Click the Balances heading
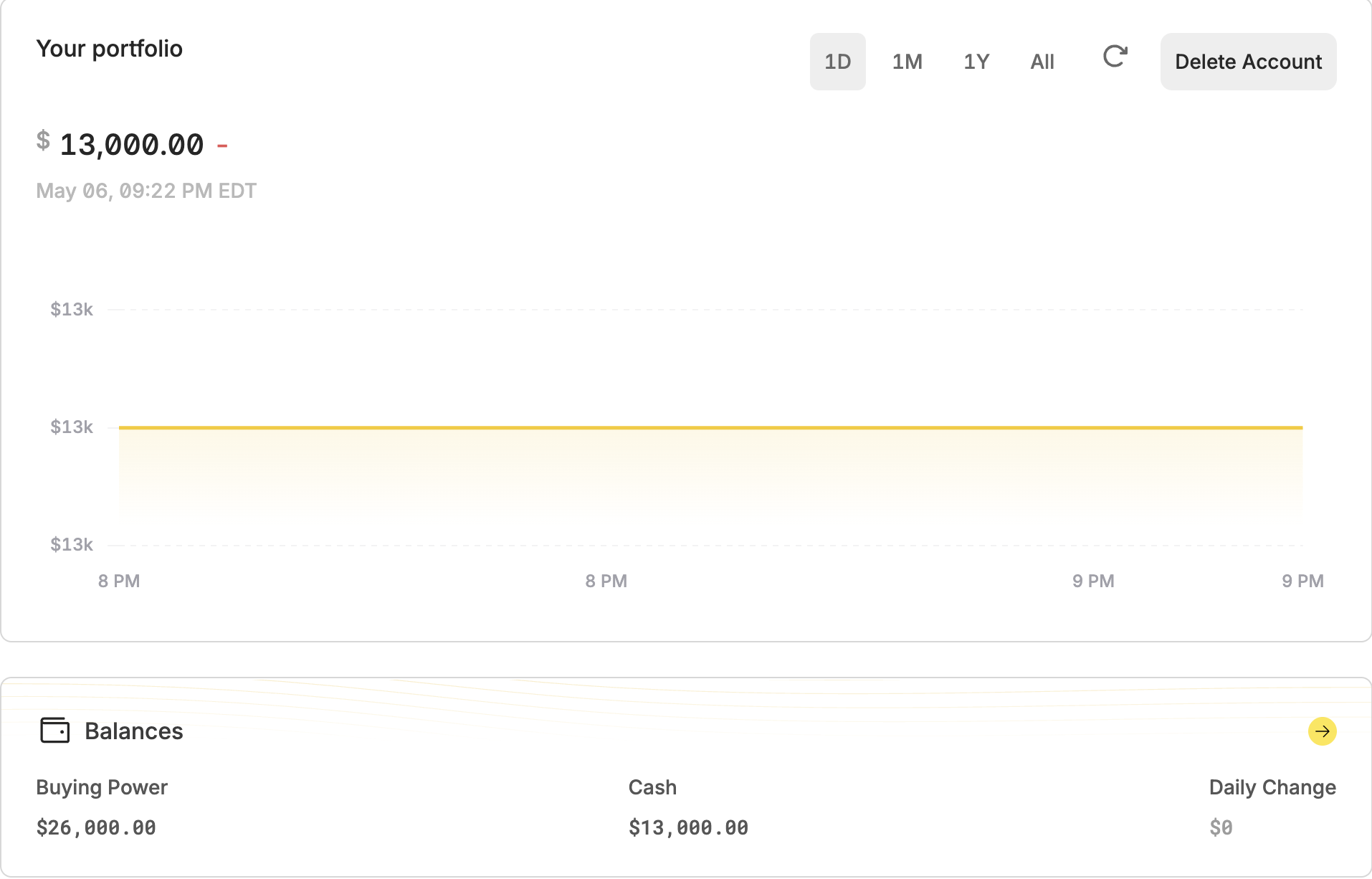Viewport: 1372px width, 879px height. point(134,731)
